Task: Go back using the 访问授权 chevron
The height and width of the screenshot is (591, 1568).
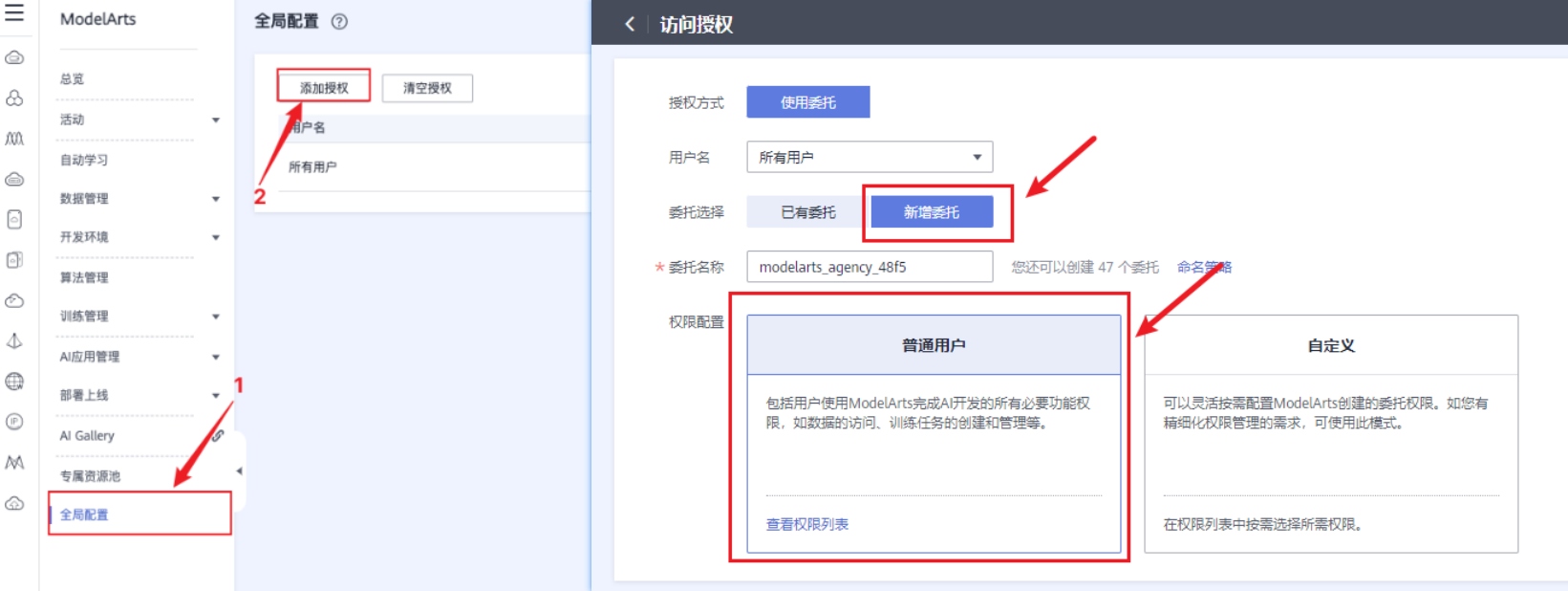Action: click(629, 24)
